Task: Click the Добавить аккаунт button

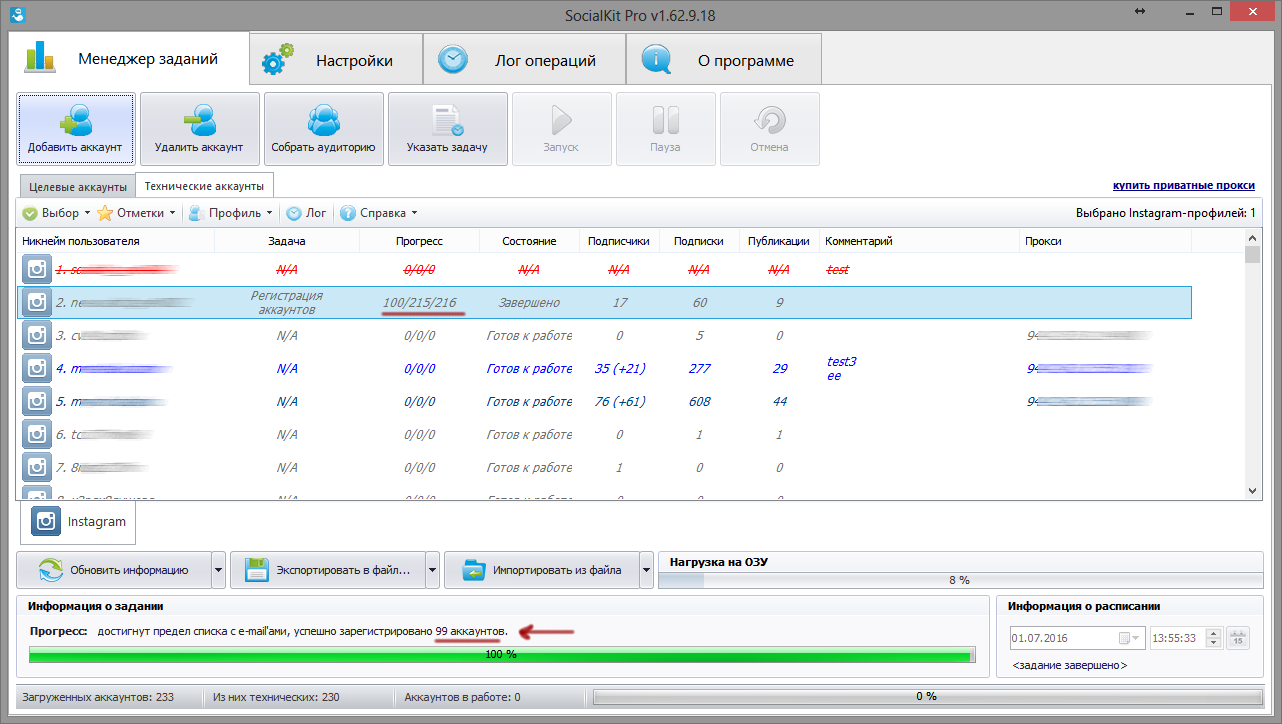Action: (x=76, y=129)
